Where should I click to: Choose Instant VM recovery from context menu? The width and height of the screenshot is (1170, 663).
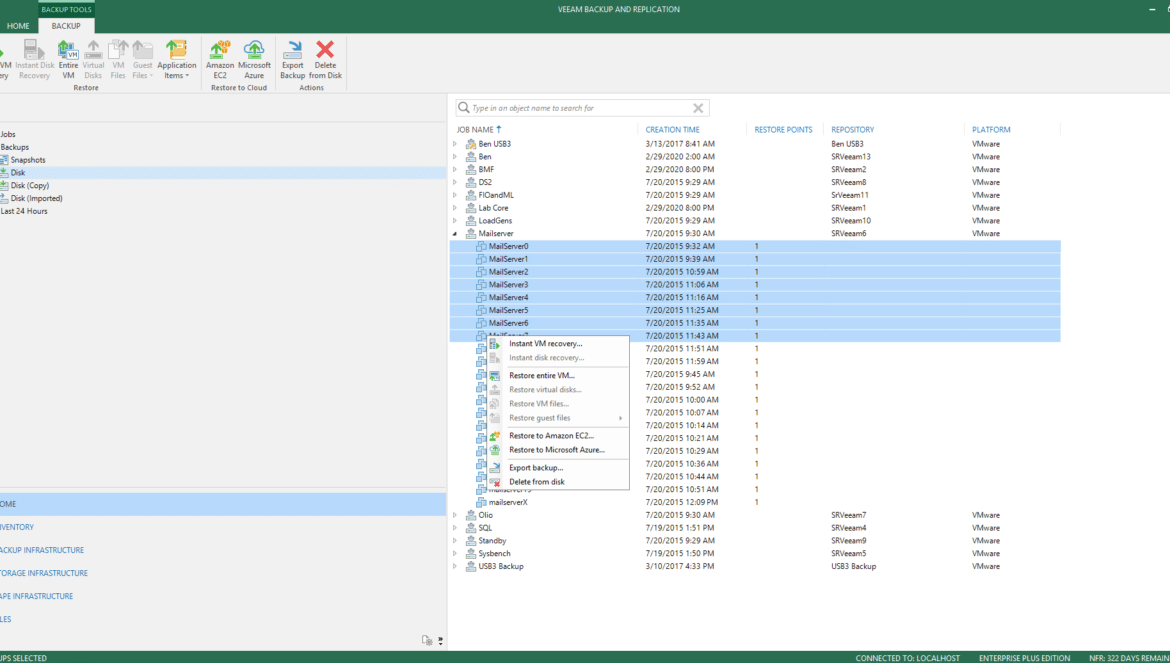557,344
